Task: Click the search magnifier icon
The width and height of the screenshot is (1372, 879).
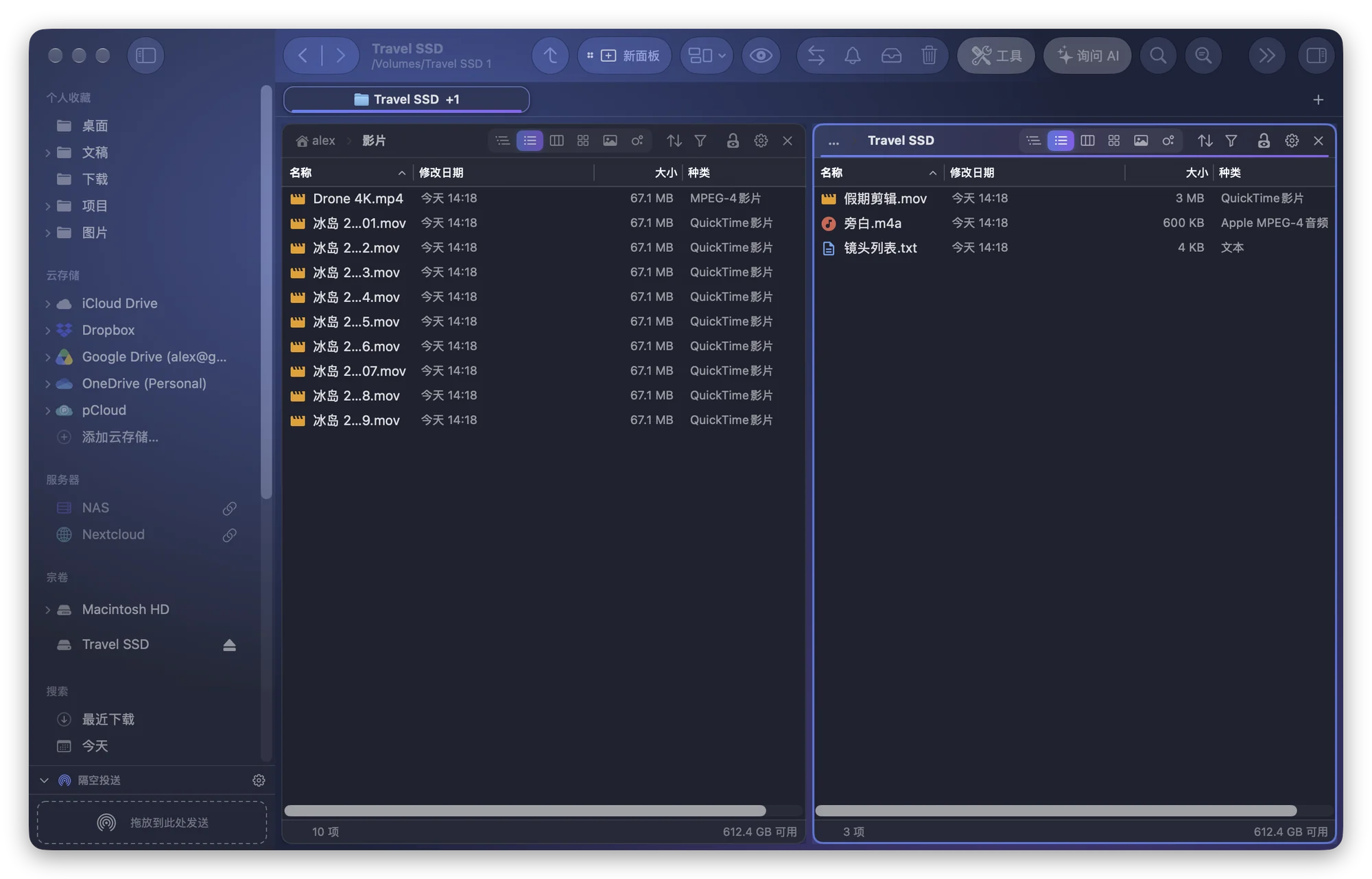Action: pos(1158,56)
